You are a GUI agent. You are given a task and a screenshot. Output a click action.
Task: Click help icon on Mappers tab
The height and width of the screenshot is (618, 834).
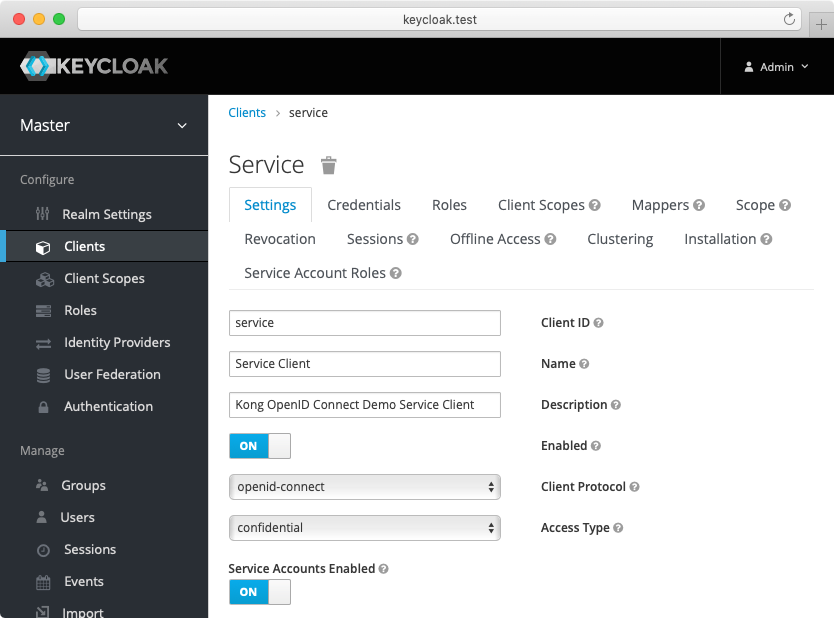tap(699, 205)
